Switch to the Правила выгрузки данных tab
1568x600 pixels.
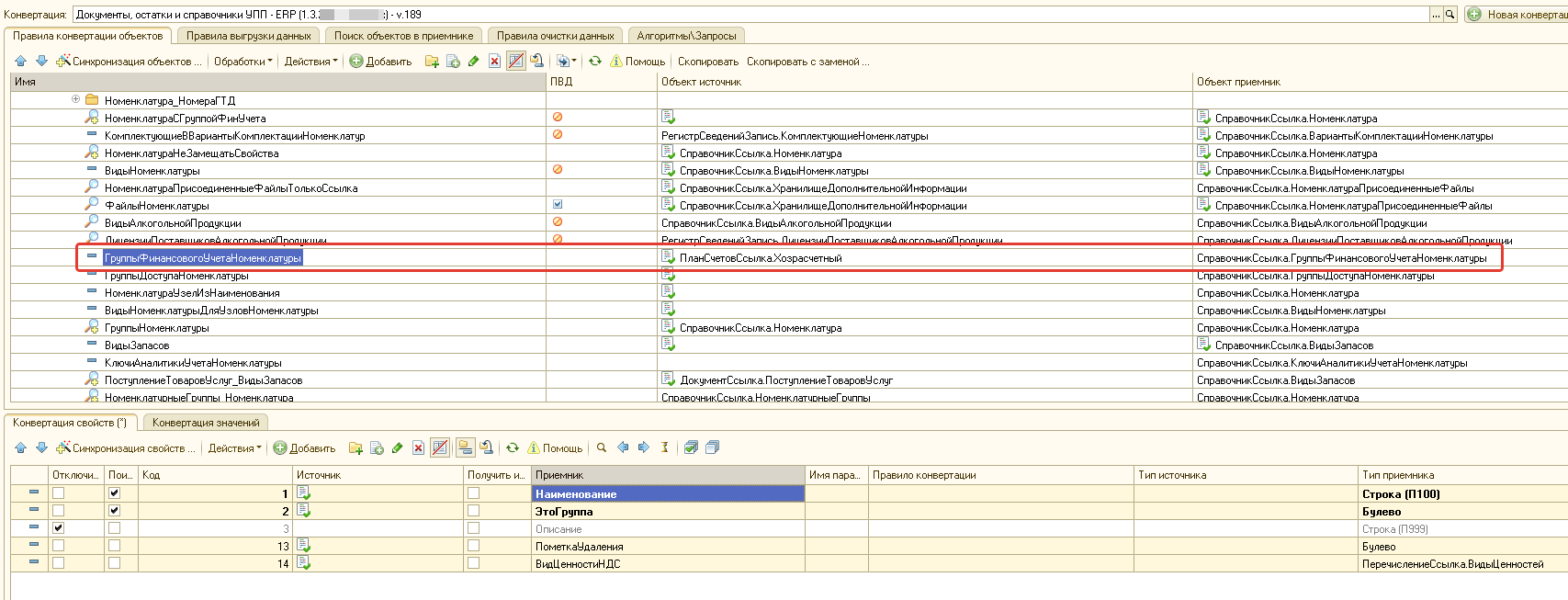pos(248,36)
